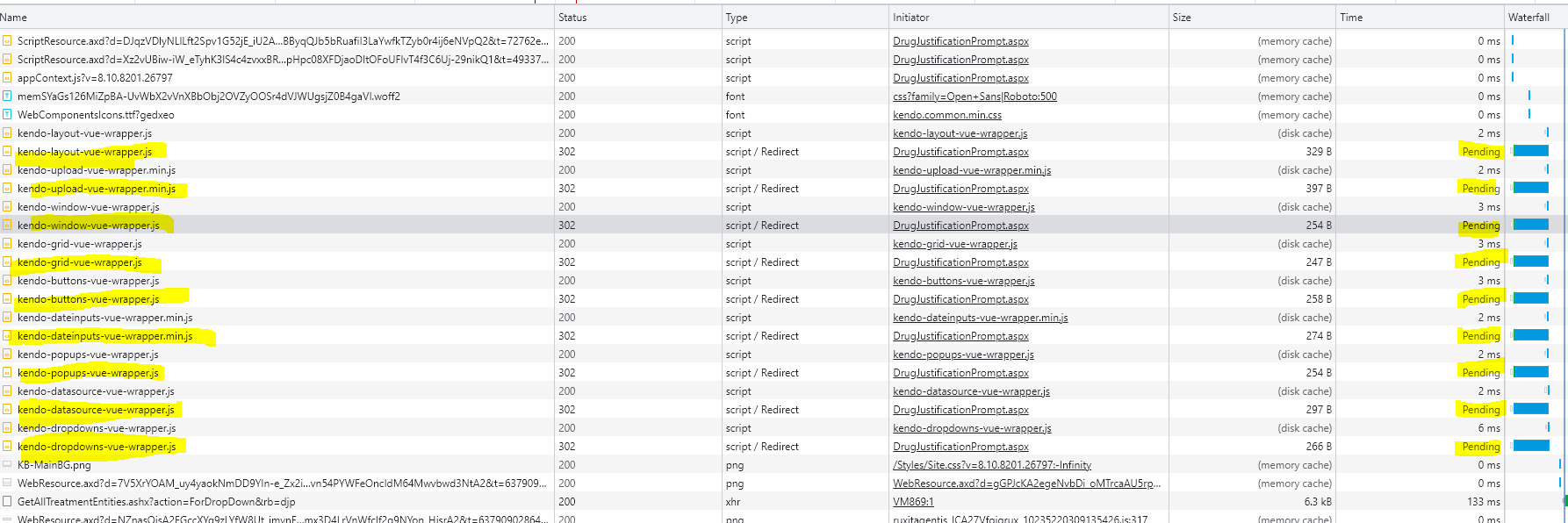Sort requests by the Type column header

(737, 18)
